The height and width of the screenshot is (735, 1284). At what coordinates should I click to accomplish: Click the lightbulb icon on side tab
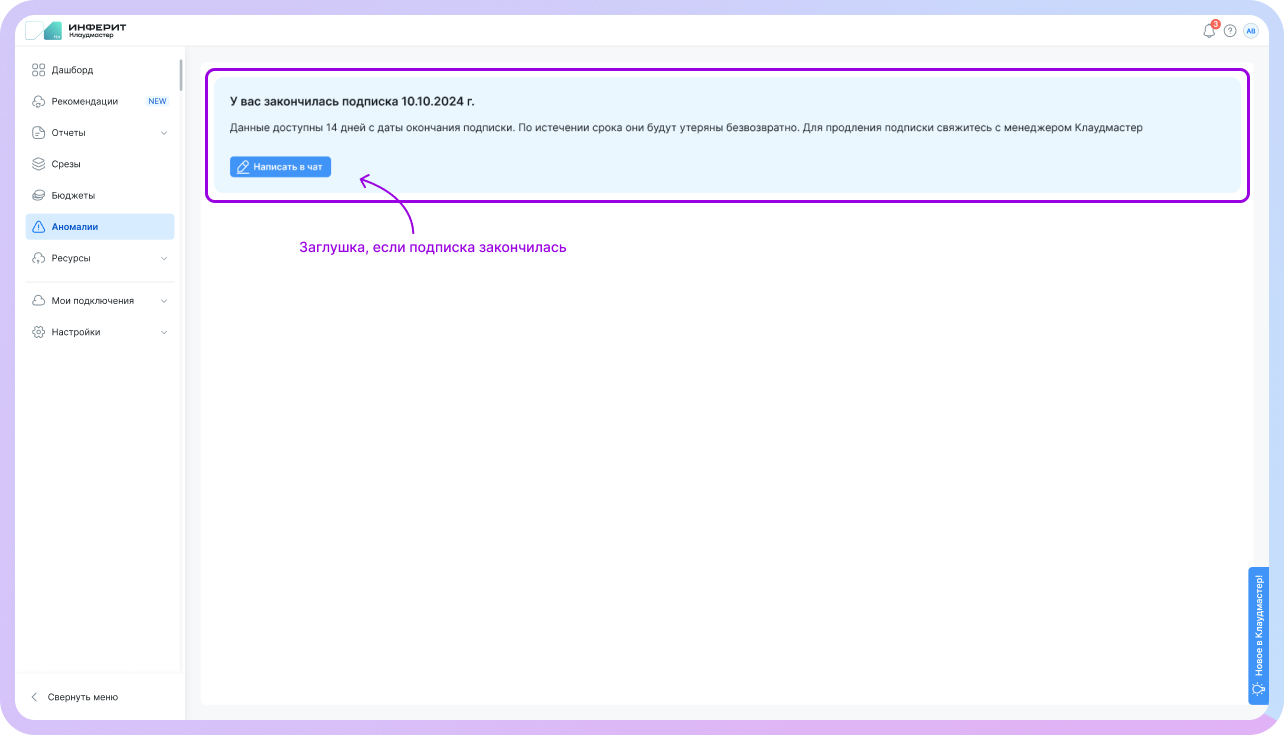[x=1258, y=688]
